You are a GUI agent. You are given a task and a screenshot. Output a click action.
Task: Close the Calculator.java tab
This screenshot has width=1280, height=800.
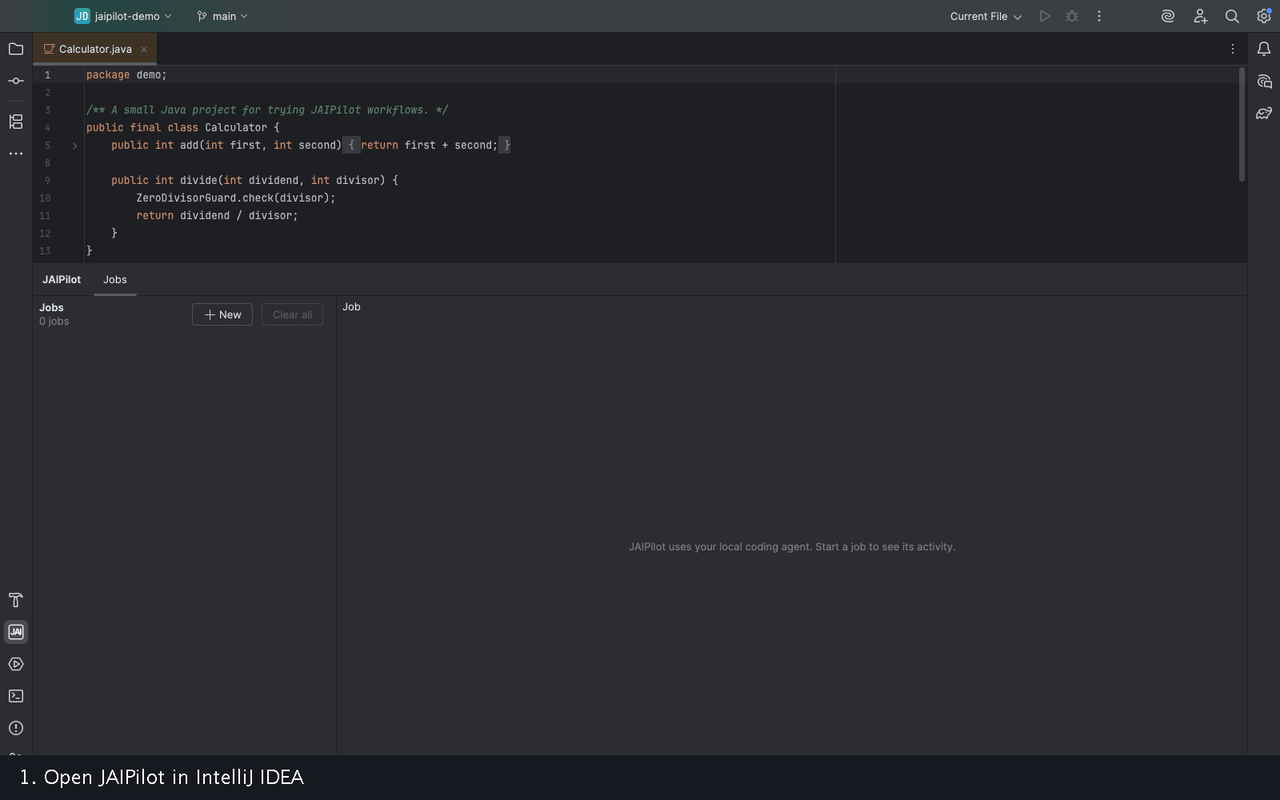click(144, 49)
